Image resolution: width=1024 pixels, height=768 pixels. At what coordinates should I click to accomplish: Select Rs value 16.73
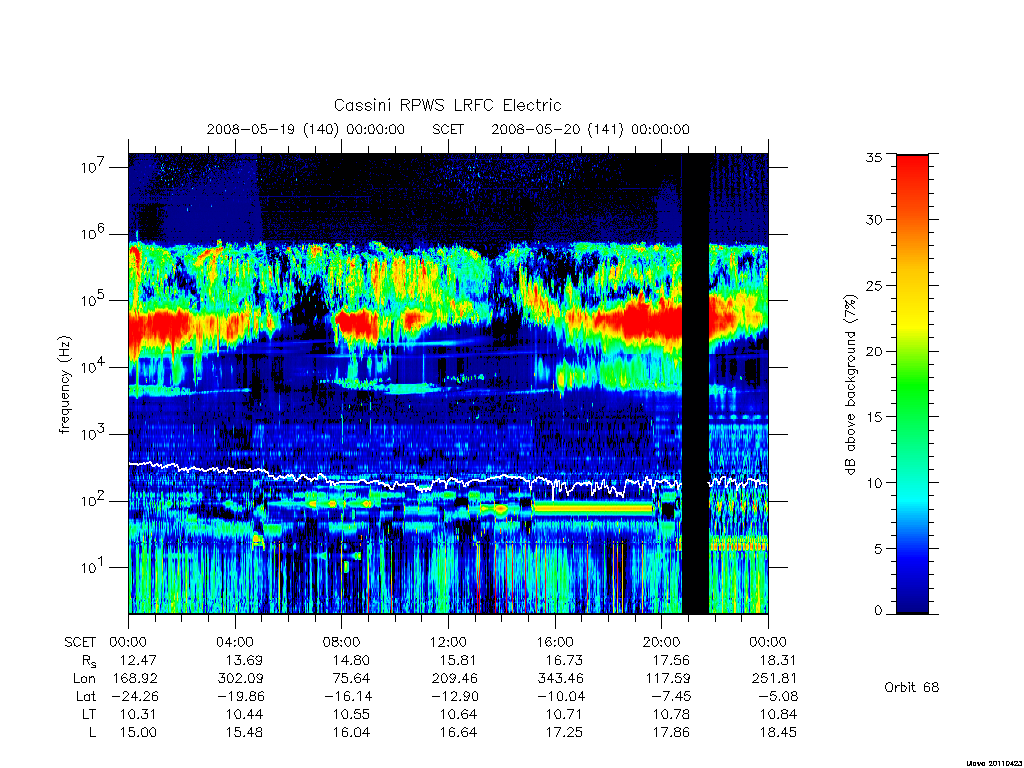(564, 660)
